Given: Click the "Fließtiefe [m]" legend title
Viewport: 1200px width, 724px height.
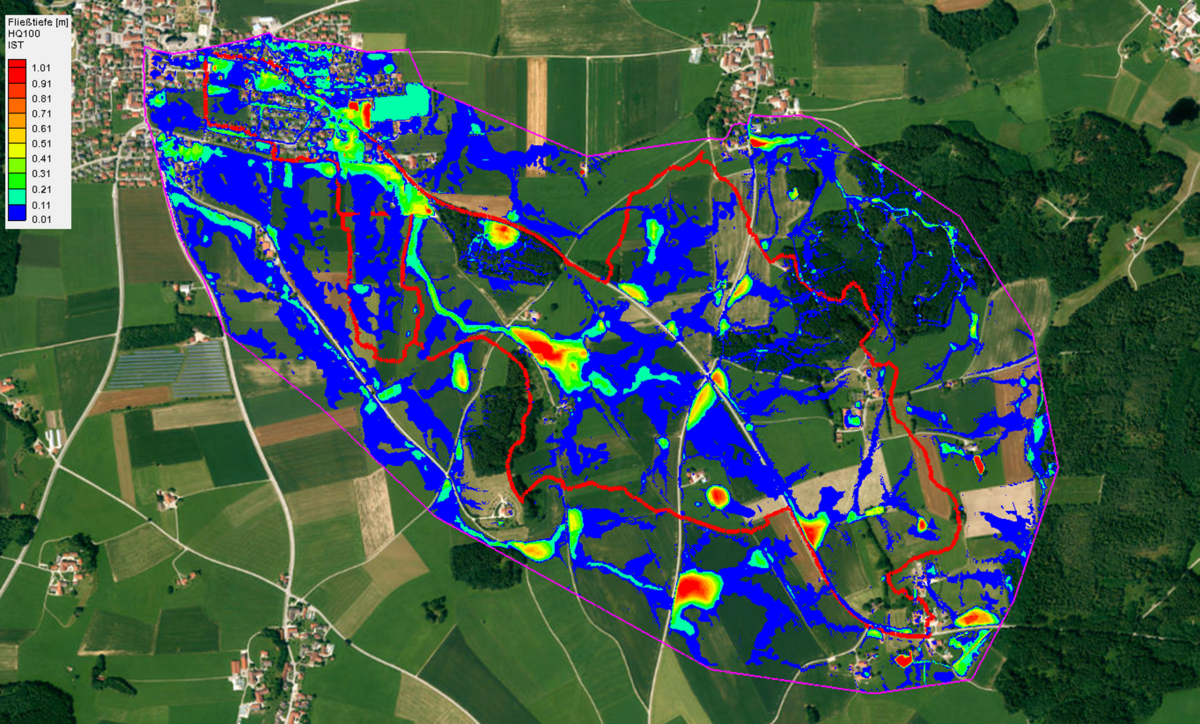Looking at the screenshot, I should (x=36, y=21).
